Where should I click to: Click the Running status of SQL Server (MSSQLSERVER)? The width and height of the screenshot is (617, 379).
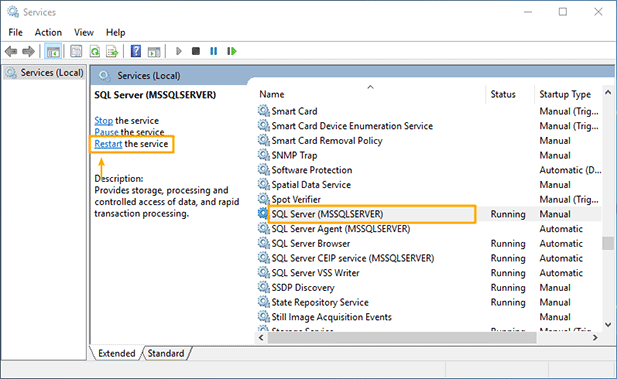tap(508, 214)
